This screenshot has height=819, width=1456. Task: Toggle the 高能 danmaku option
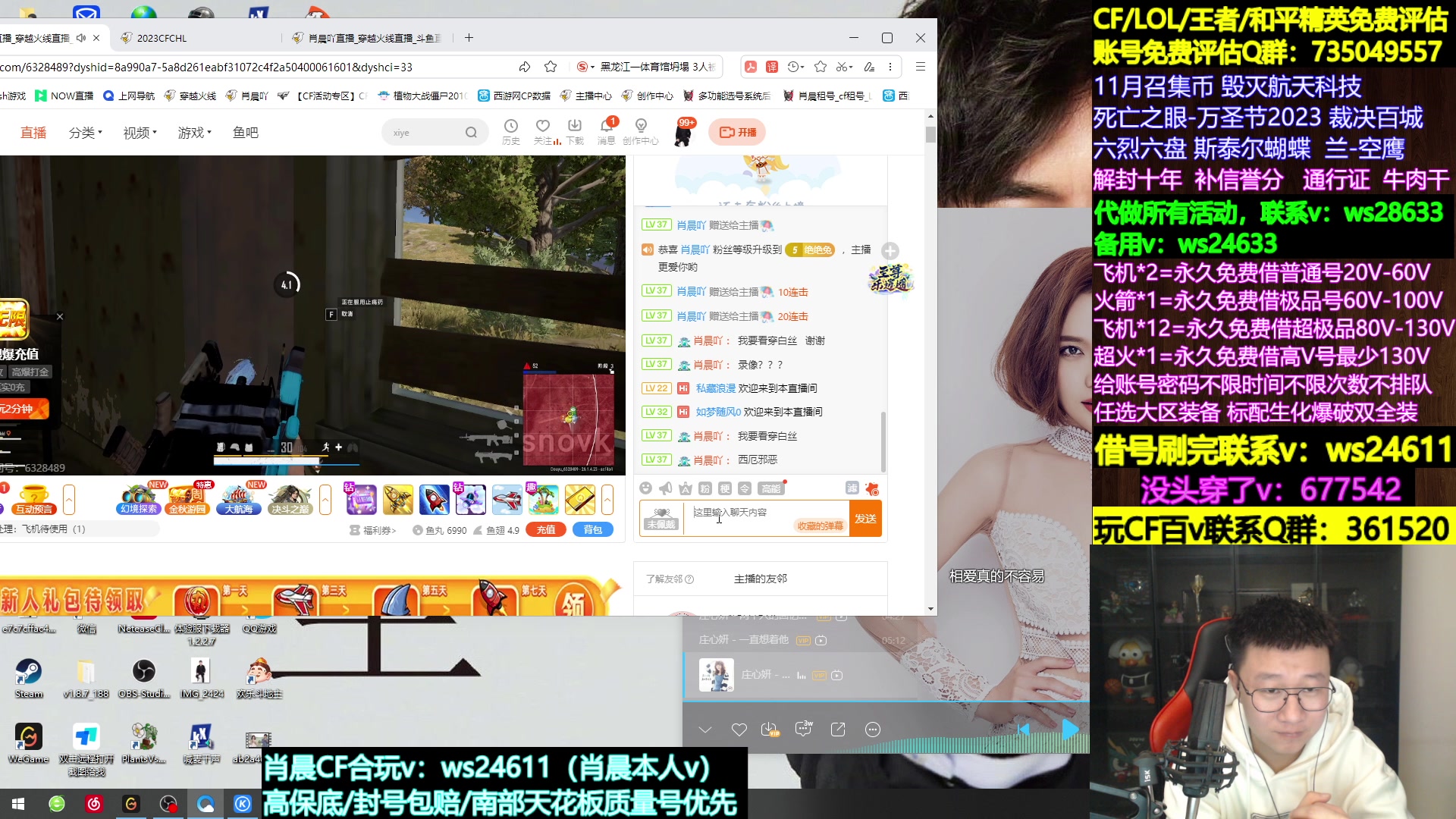(770, 488)
